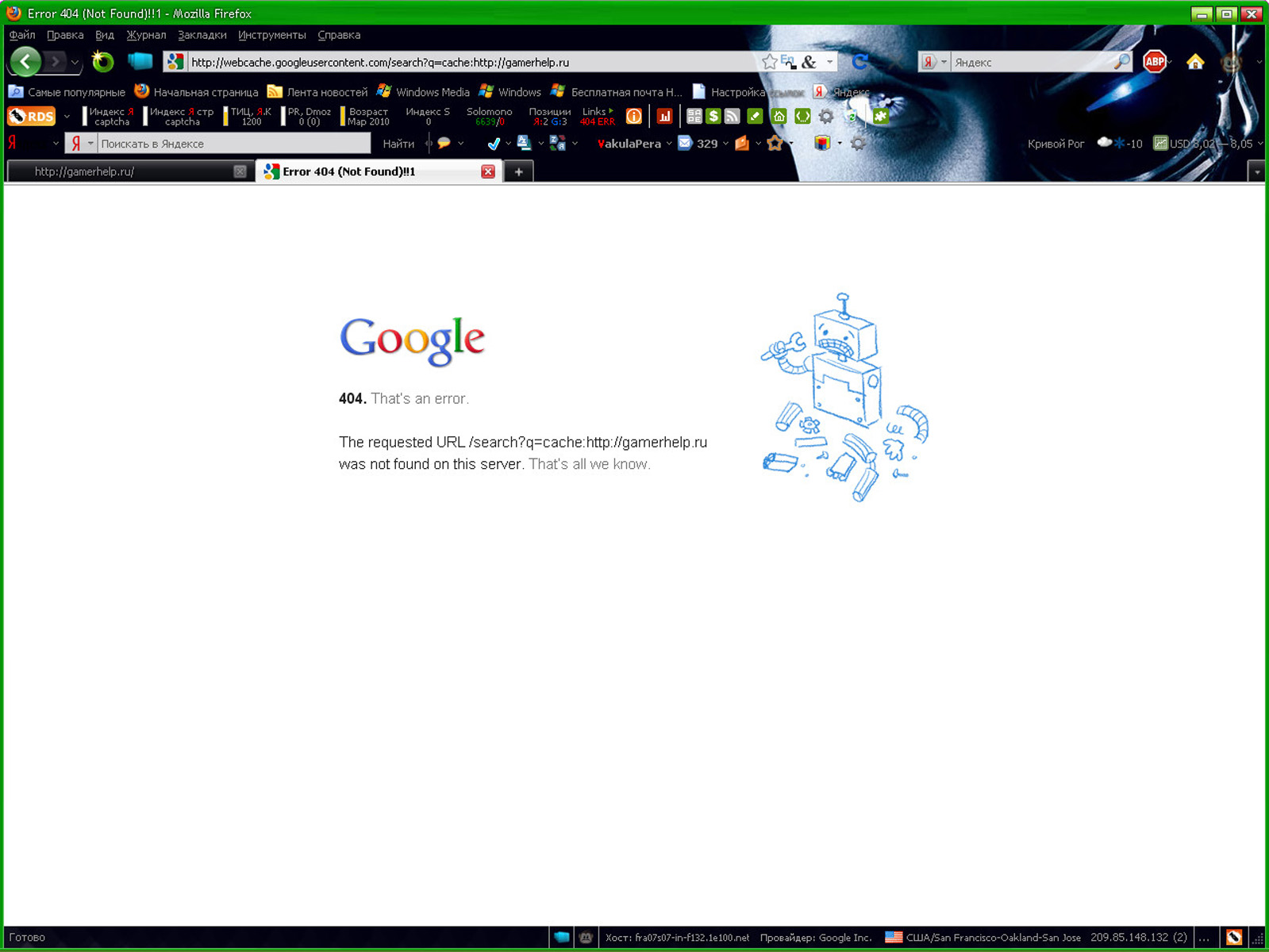Image resolution: width=1269 pixels, height=952 pixels.
Task: Open the Вид menu
Action: click(105, 35)
